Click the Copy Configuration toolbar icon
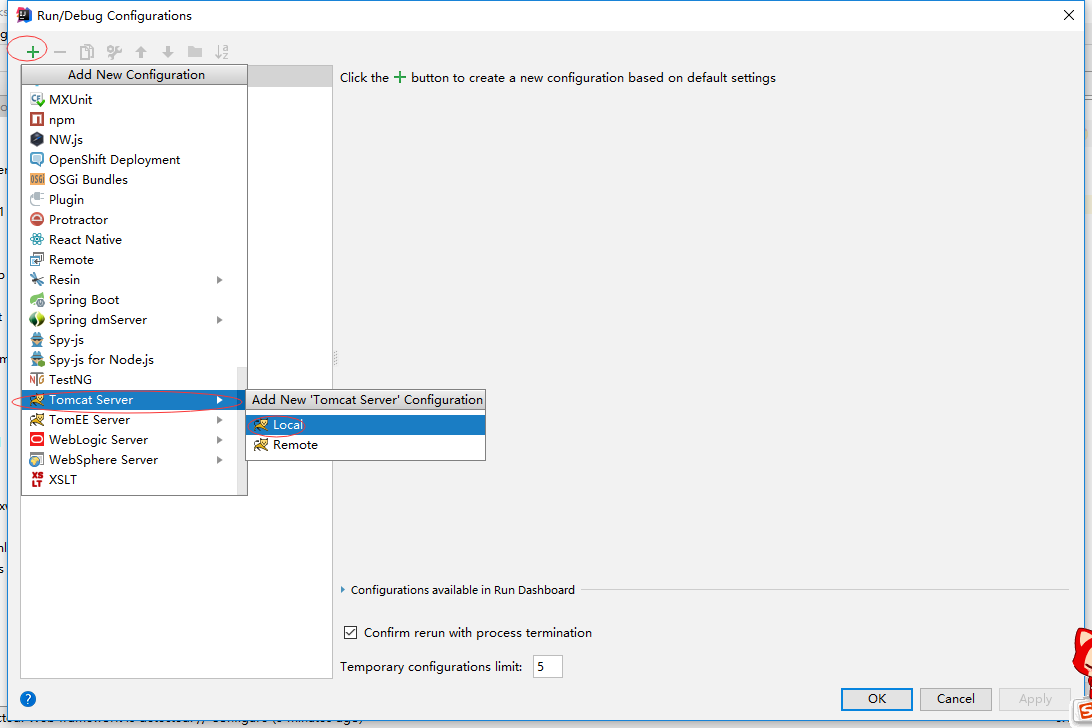This screenshot has width=1092, height=728. point(87,52)
